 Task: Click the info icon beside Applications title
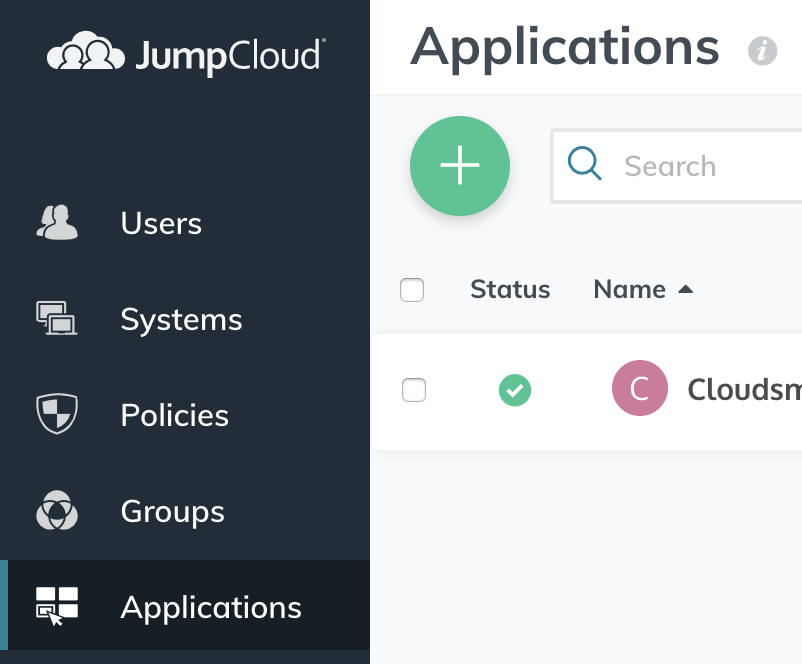pyautogui.click(x=762, y=50)
